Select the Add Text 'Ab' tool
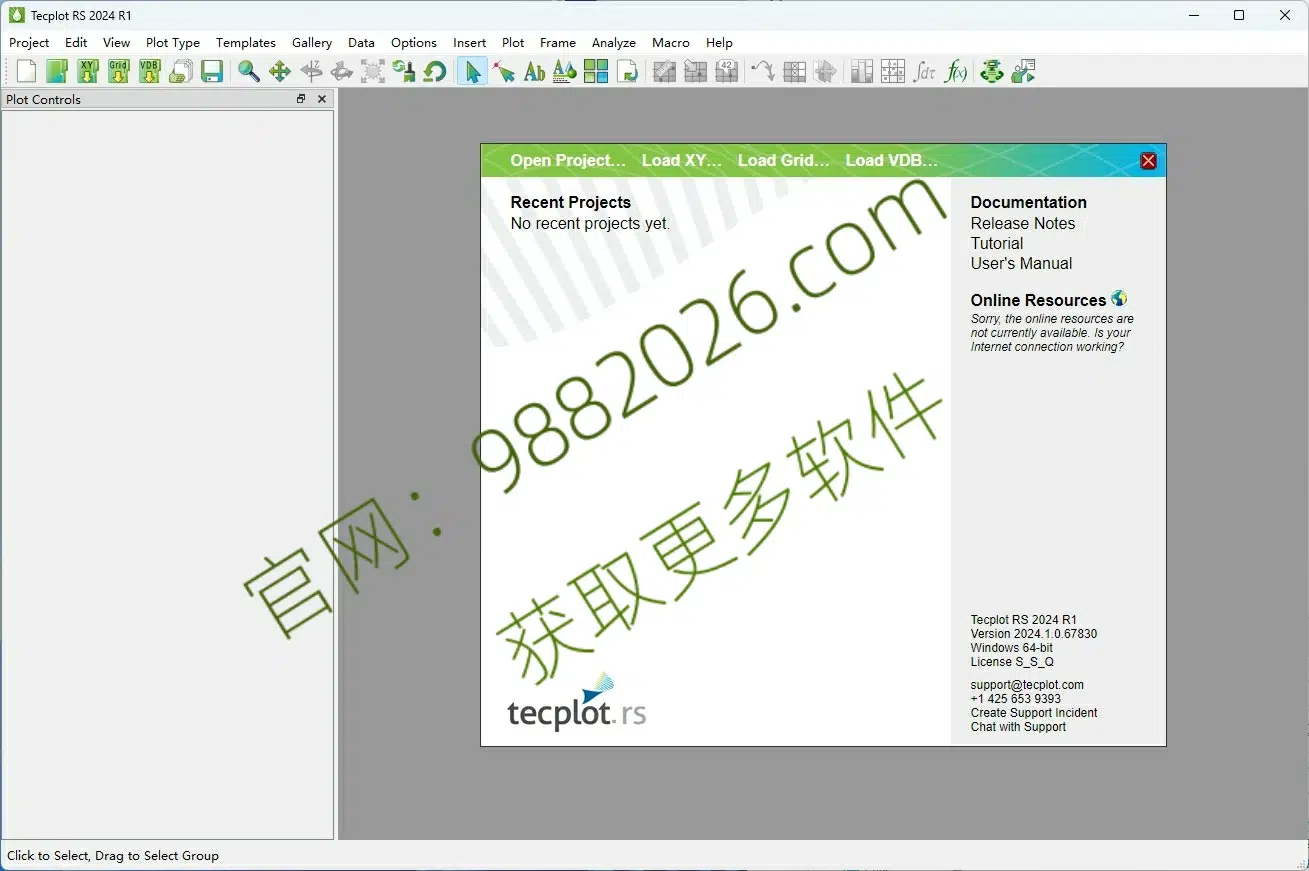 (x=535, y=71)
